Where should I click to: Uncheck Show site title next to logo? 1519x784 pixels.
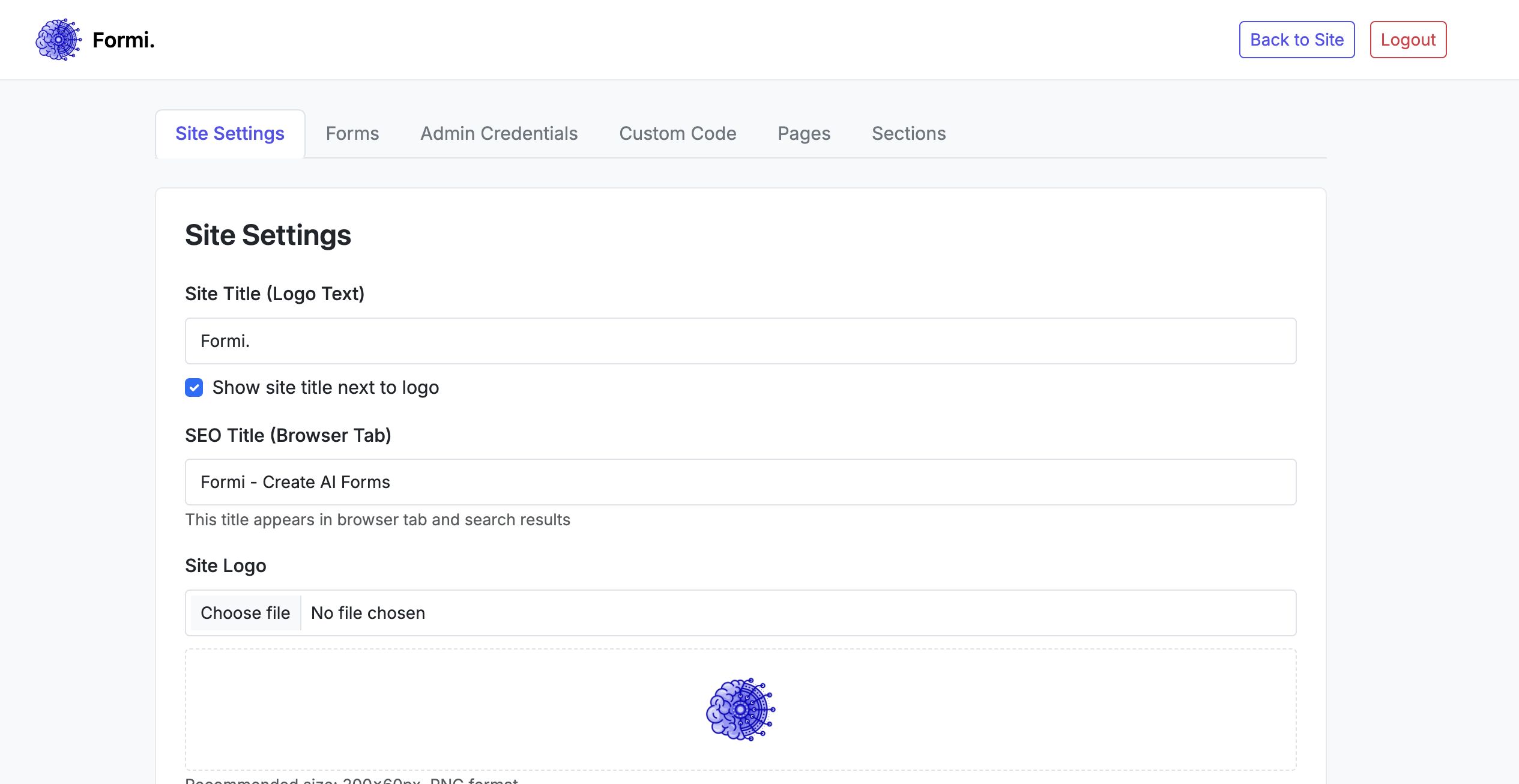(x=194, y=387)
